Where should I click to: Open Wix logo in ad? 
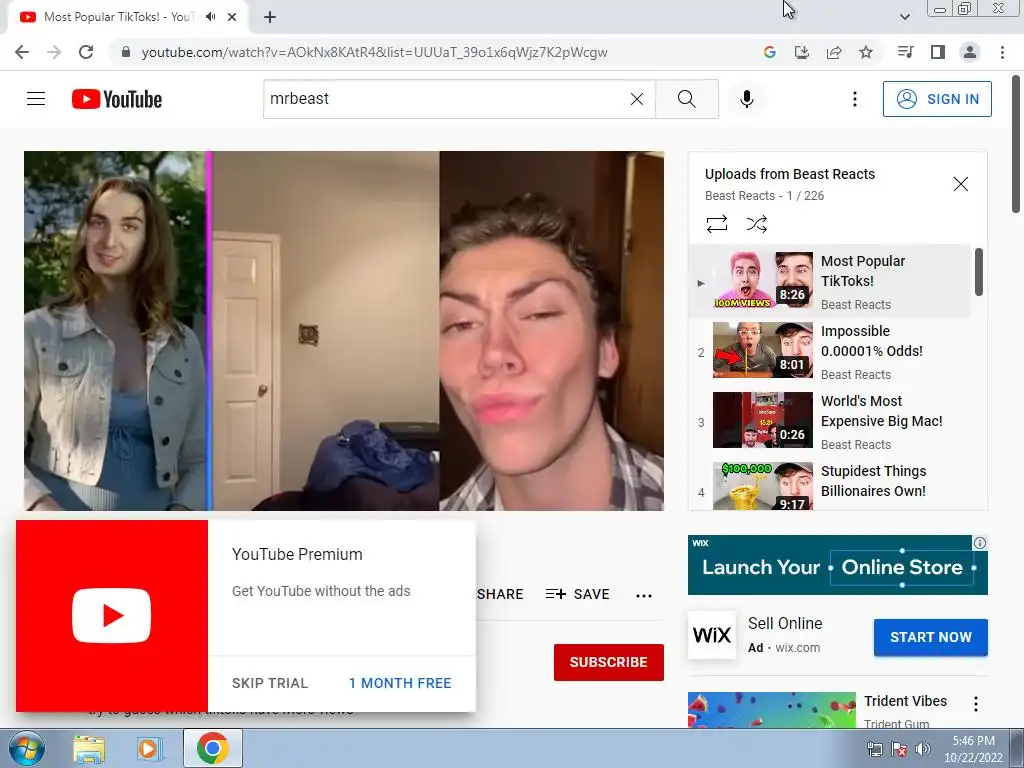click(712, 635)
